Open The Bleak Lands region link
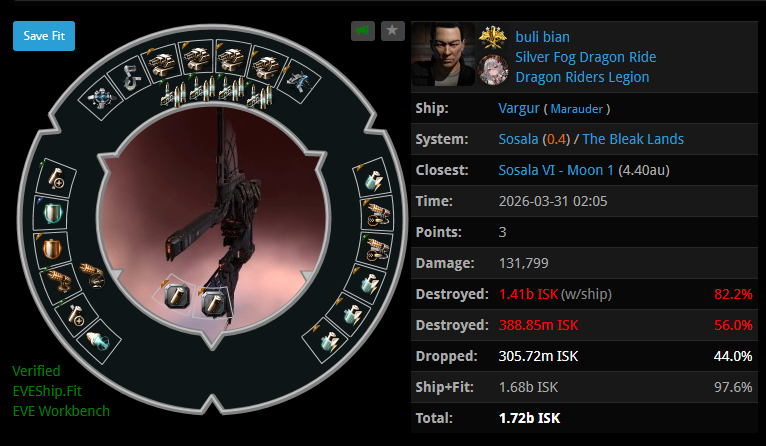This screenshot has height=446, width=766. 633,139
